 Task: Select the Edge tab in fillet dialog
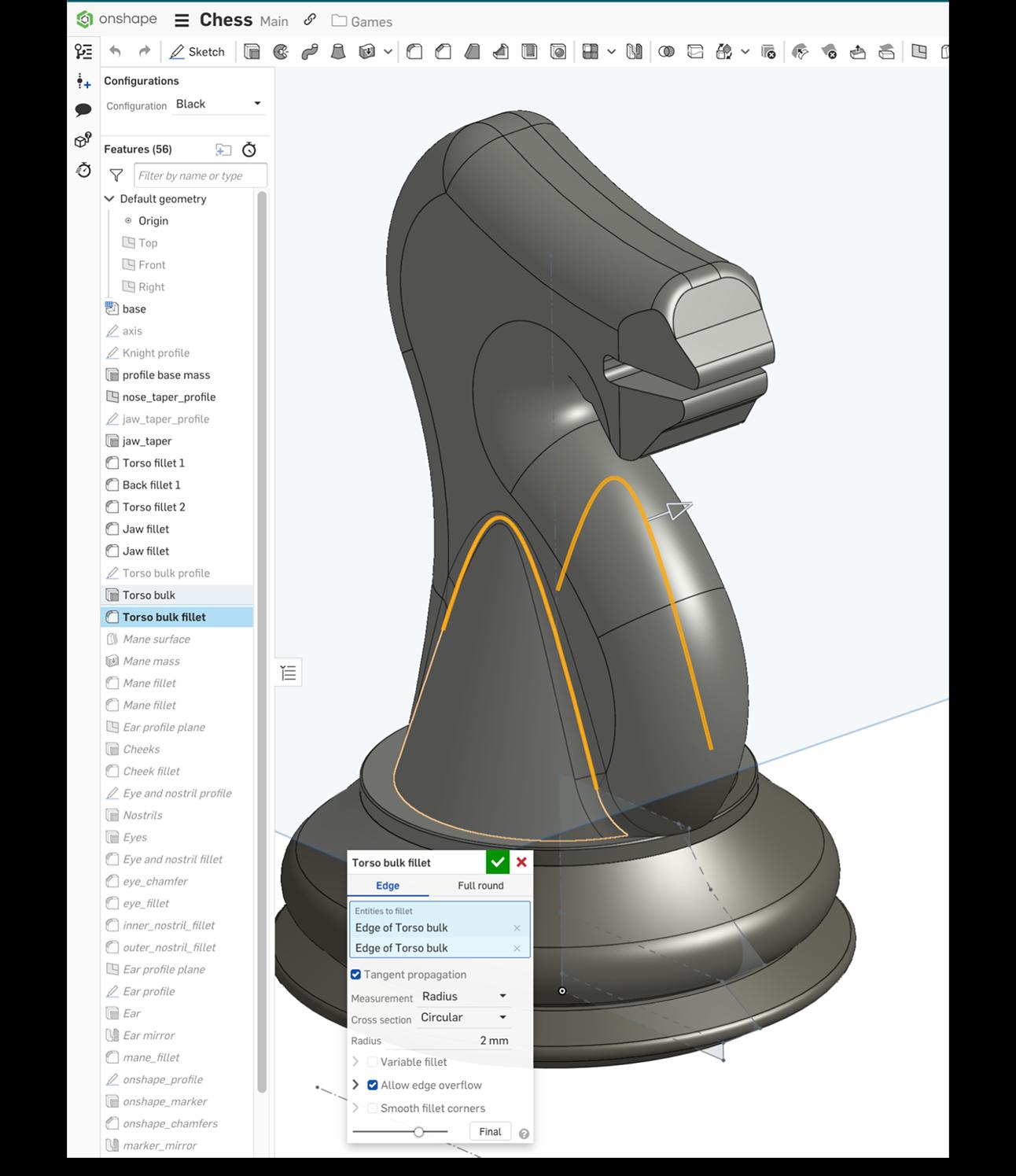point(388,886)
